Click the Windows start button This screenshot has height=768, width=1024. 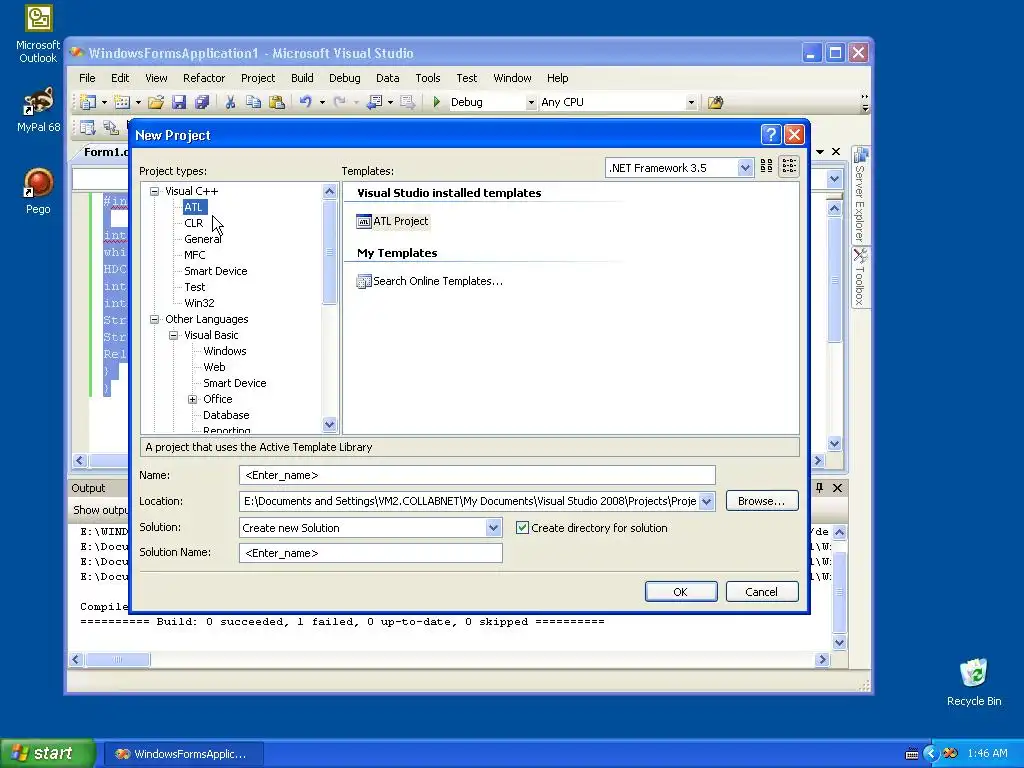click(47, 754)
